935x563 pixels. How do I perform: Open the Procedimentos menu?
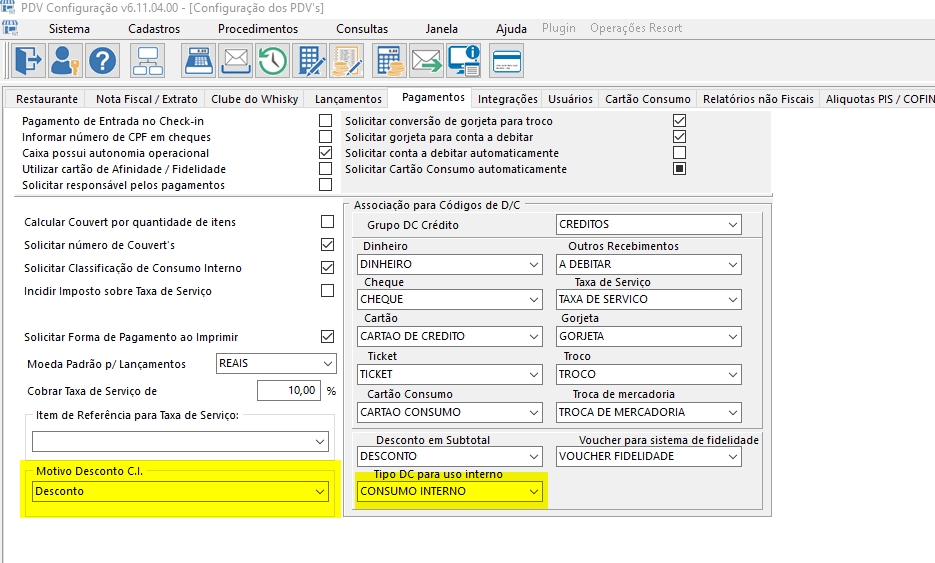[258, 29]
